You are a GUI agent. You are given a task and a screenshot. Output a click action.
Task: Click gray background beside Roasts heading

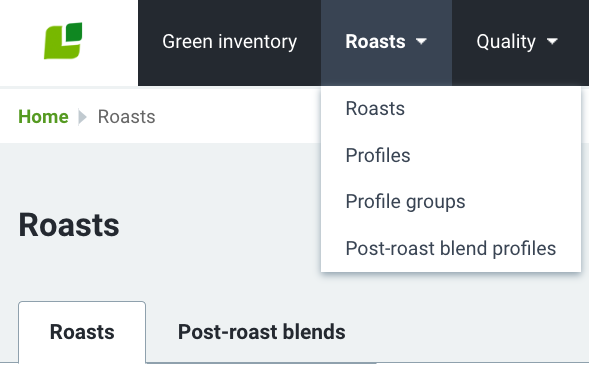tap(218, 225)
